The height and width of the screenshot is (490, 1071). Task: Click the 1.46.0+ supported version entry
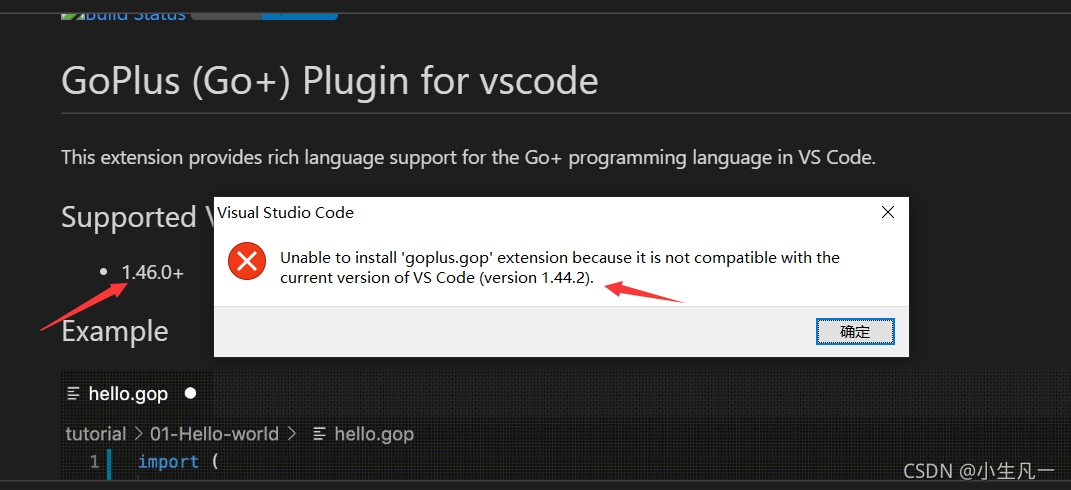tap(153, 272)
